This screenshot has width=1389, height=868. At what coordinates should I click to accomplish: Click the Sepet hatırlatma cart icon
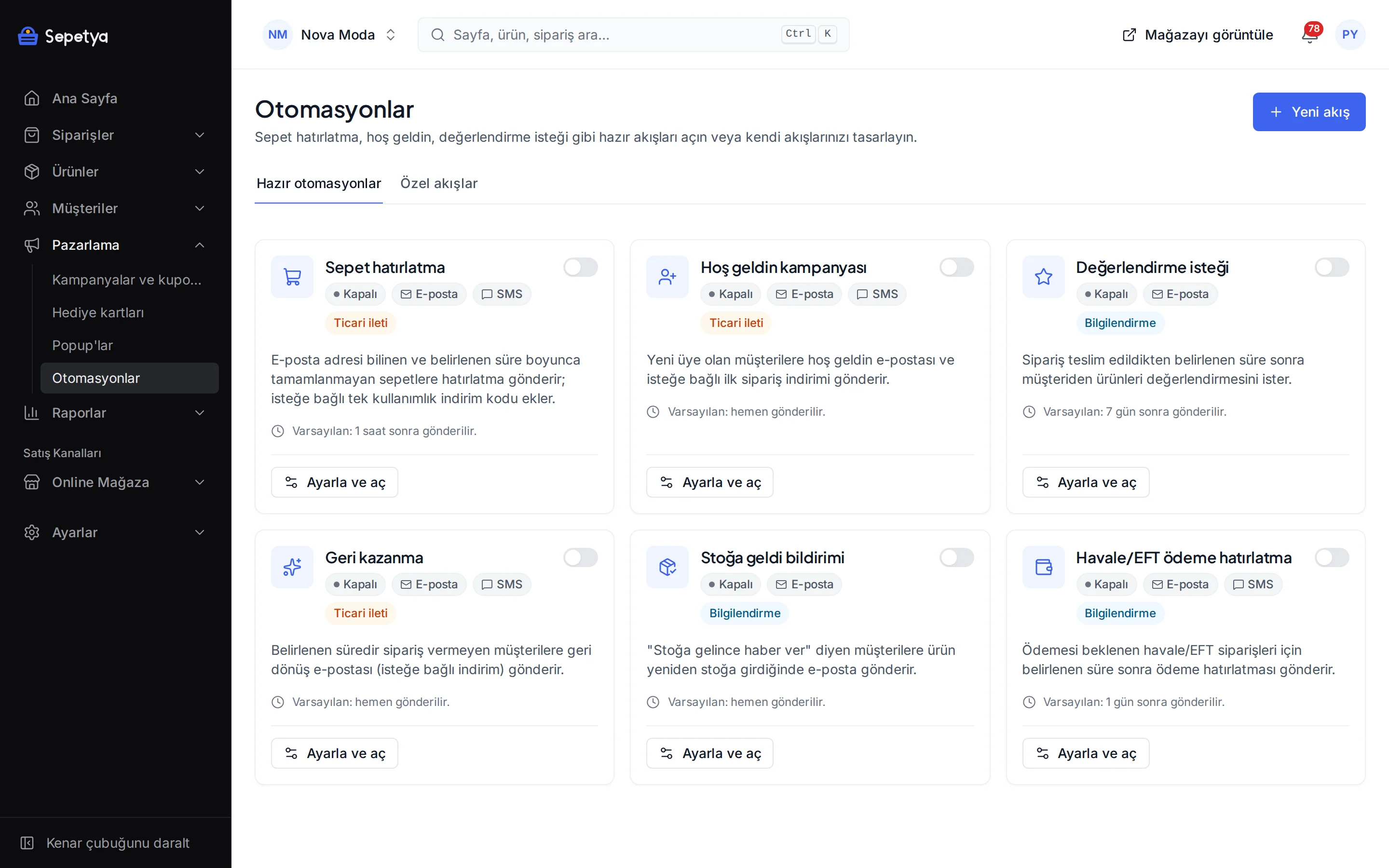(292, 277)
